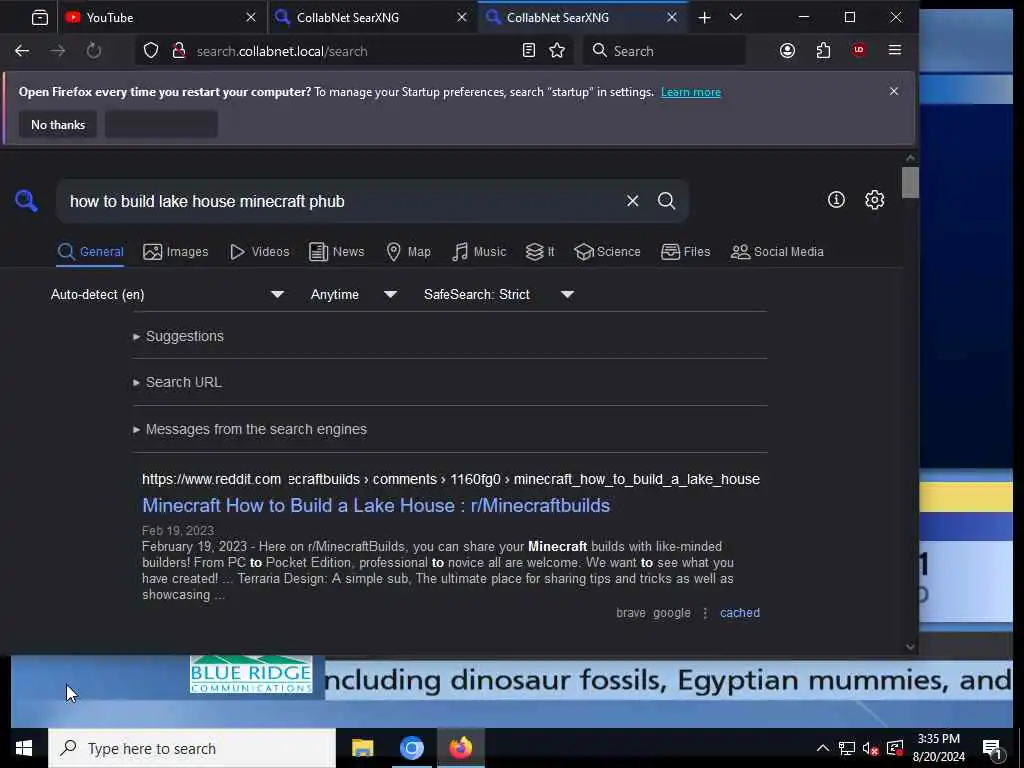Click the Firefox taskbar icon
This screenshot has width=1024, height=768.
coord(461,748)
